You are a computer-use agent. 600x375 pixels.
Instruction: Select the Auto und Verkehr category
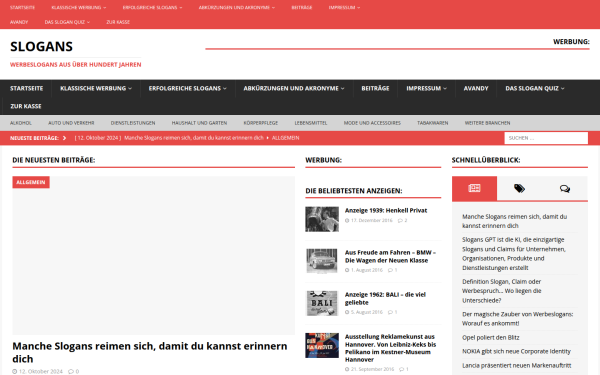point(71,123)
